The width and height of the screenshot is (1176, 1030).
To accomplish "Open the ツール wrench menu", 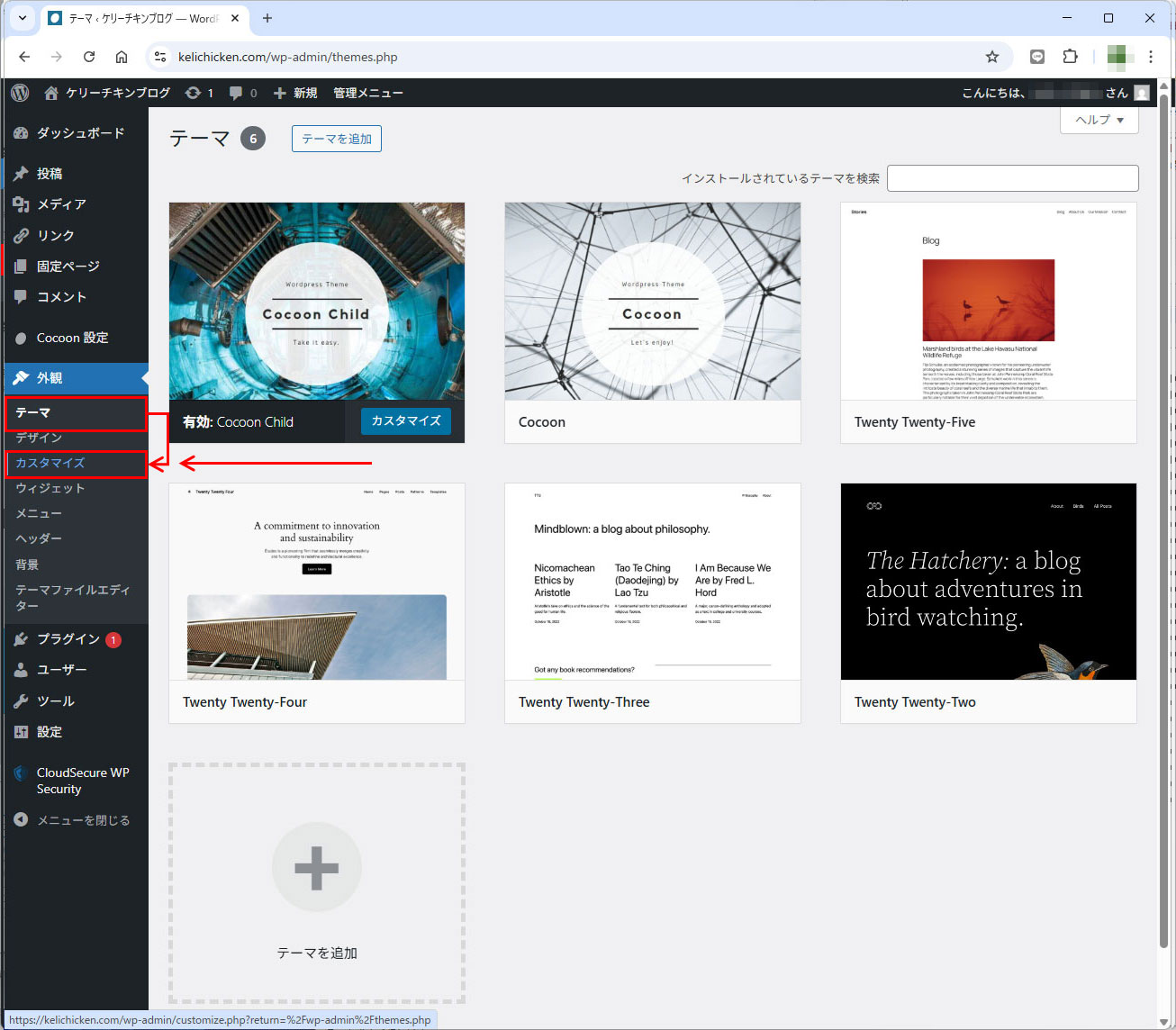I will point(77,700).
